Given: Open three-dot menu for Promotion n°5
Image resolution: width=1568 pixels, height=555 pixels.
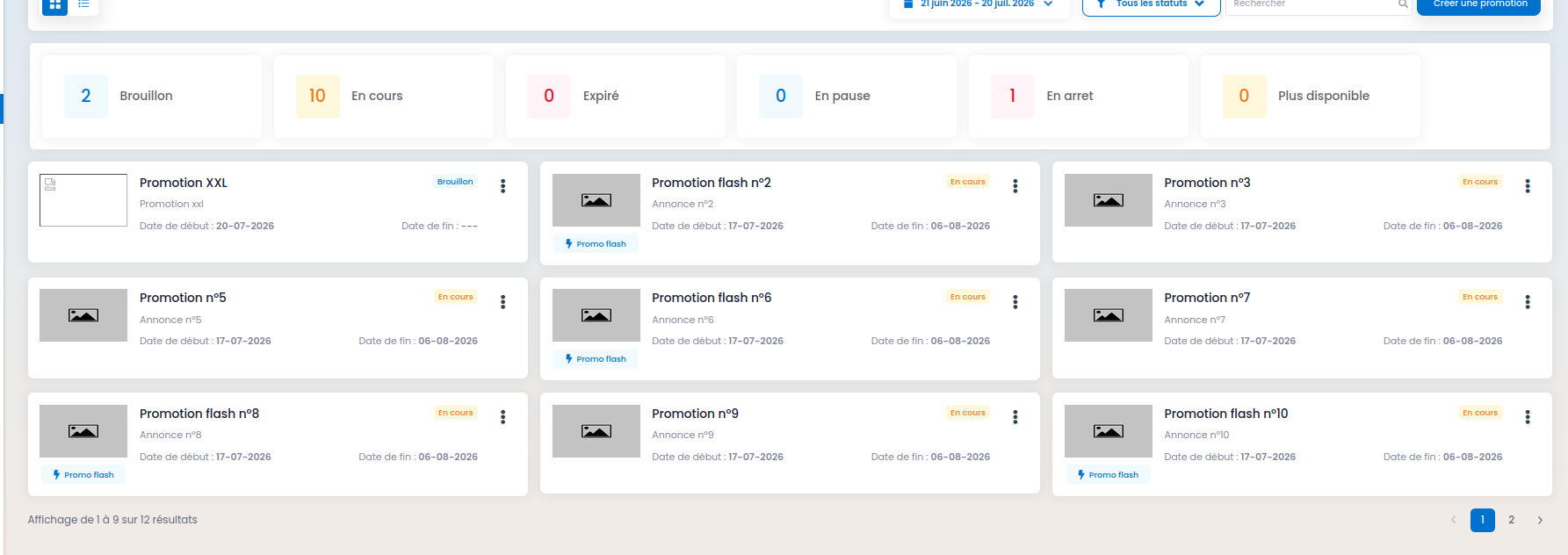Looking at the screenshot, I should [x=503, y=302].
